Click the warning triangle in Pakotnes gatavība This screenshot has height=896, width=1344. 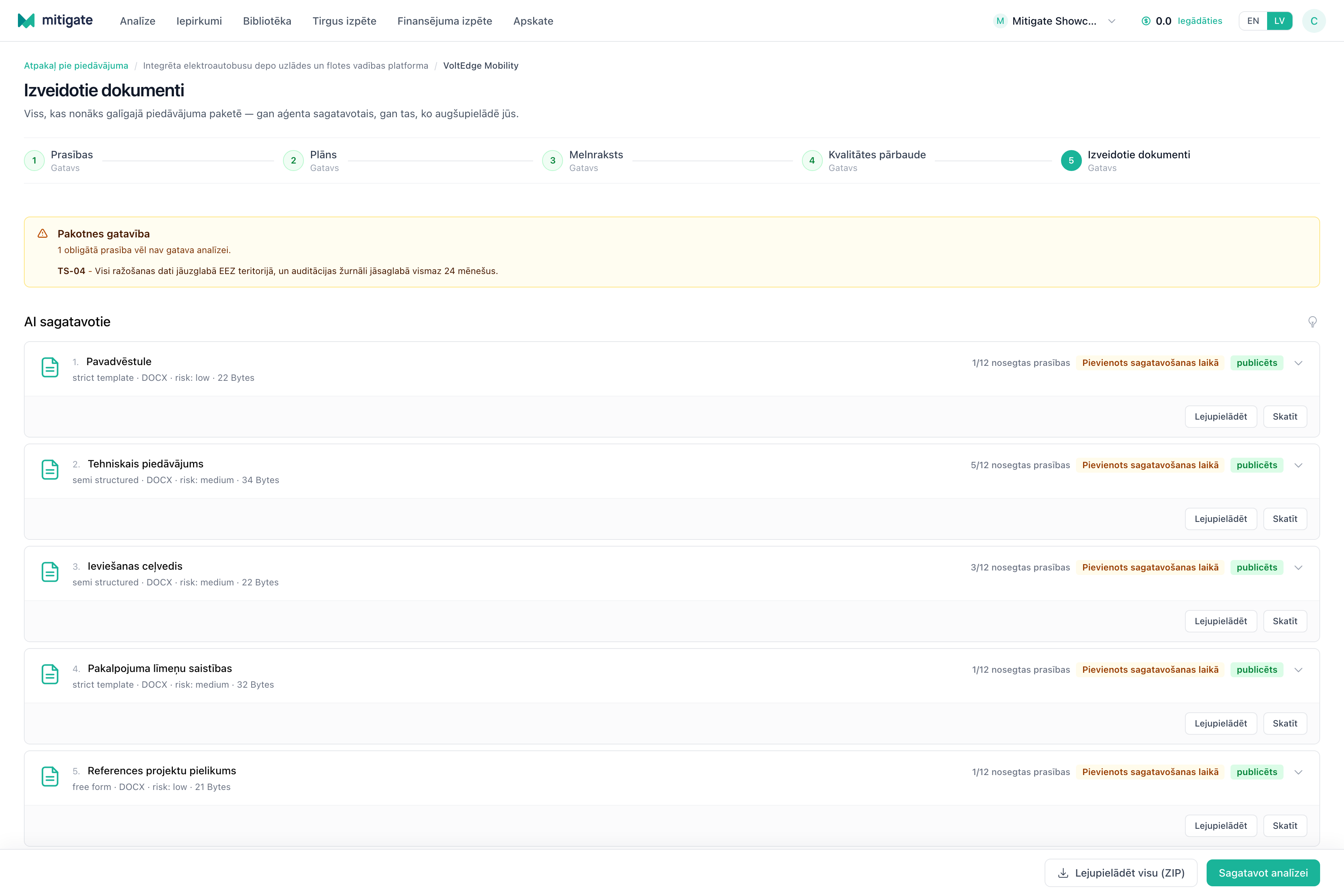42,234
